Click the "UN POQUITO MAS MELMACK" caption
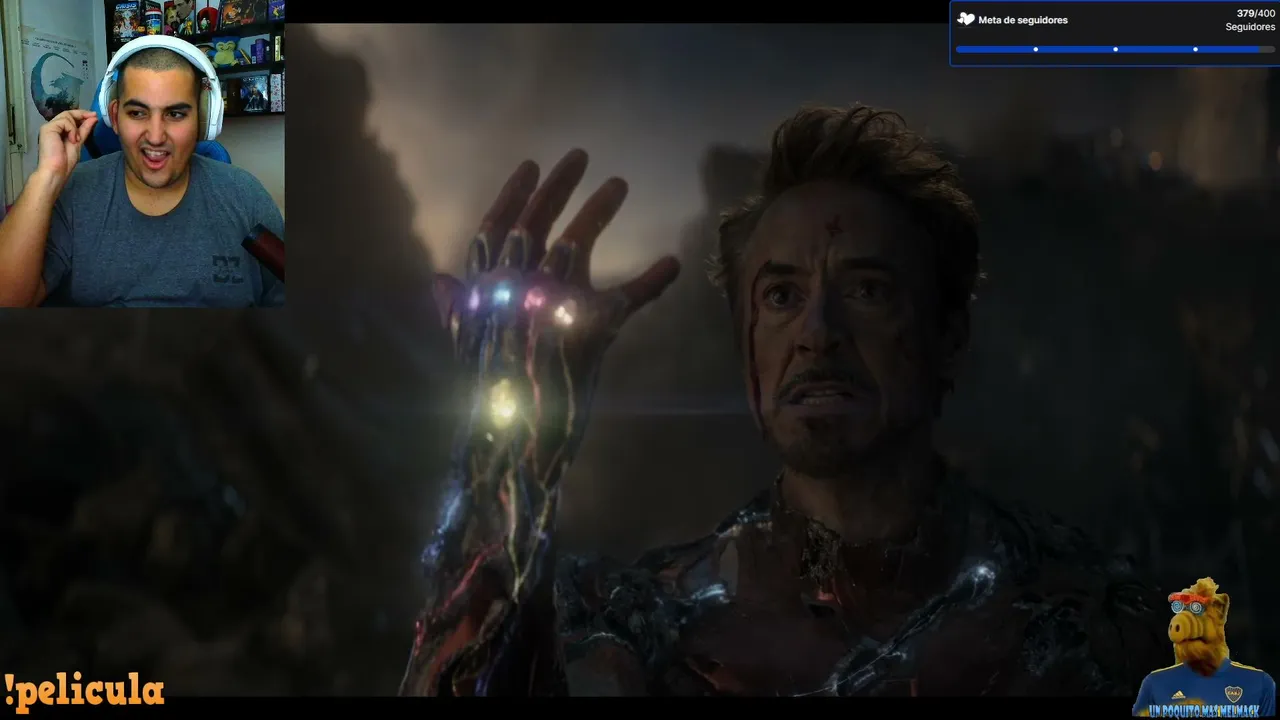Screen dimensions: 1280x720 click(1204, 709)
